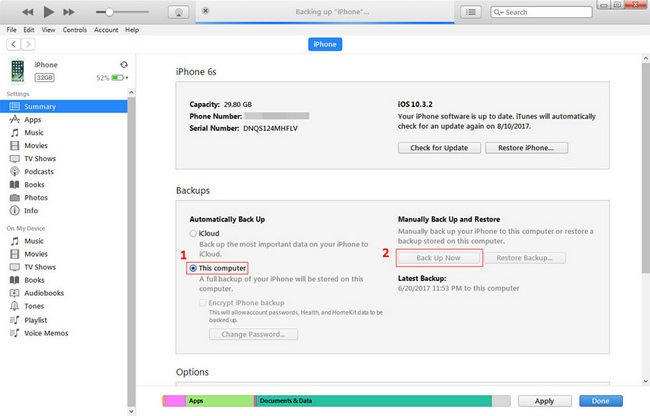The image size is (650, 416).
Task: Click the rewind previous track button
Action: 28,12
